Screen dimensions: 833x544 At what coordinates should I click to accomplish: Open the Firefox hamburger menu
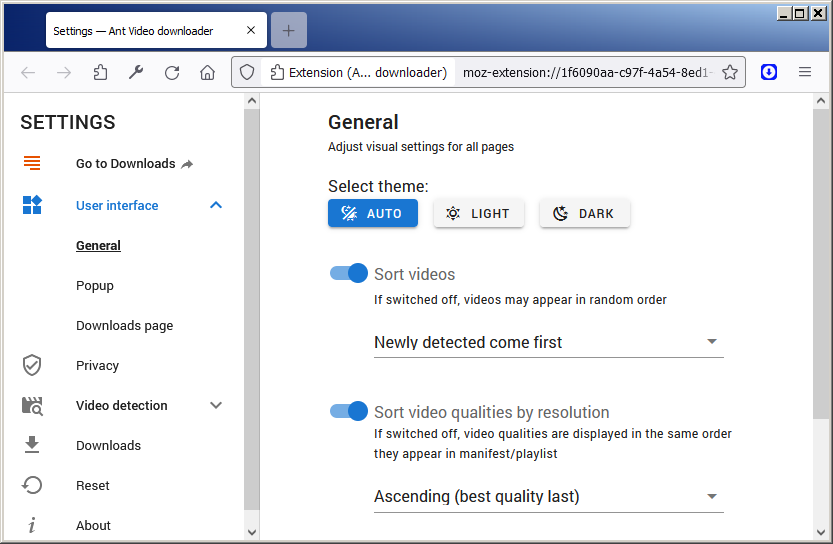coord(805,72)
